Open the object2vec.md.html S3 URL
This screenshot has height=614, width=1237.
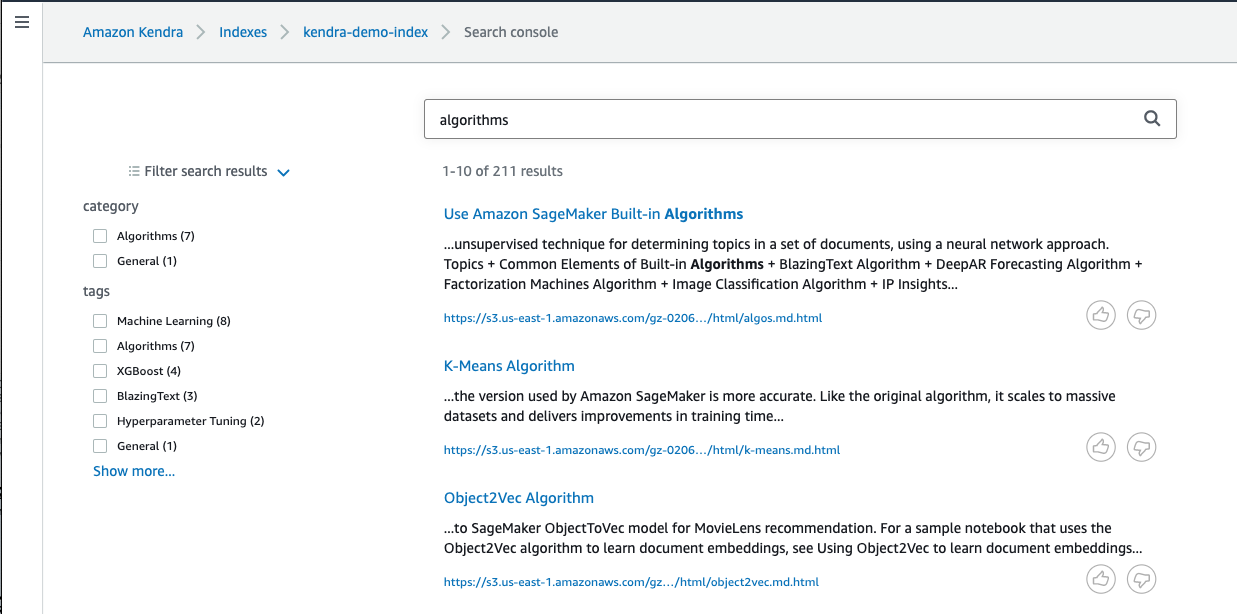pos(631,581)
